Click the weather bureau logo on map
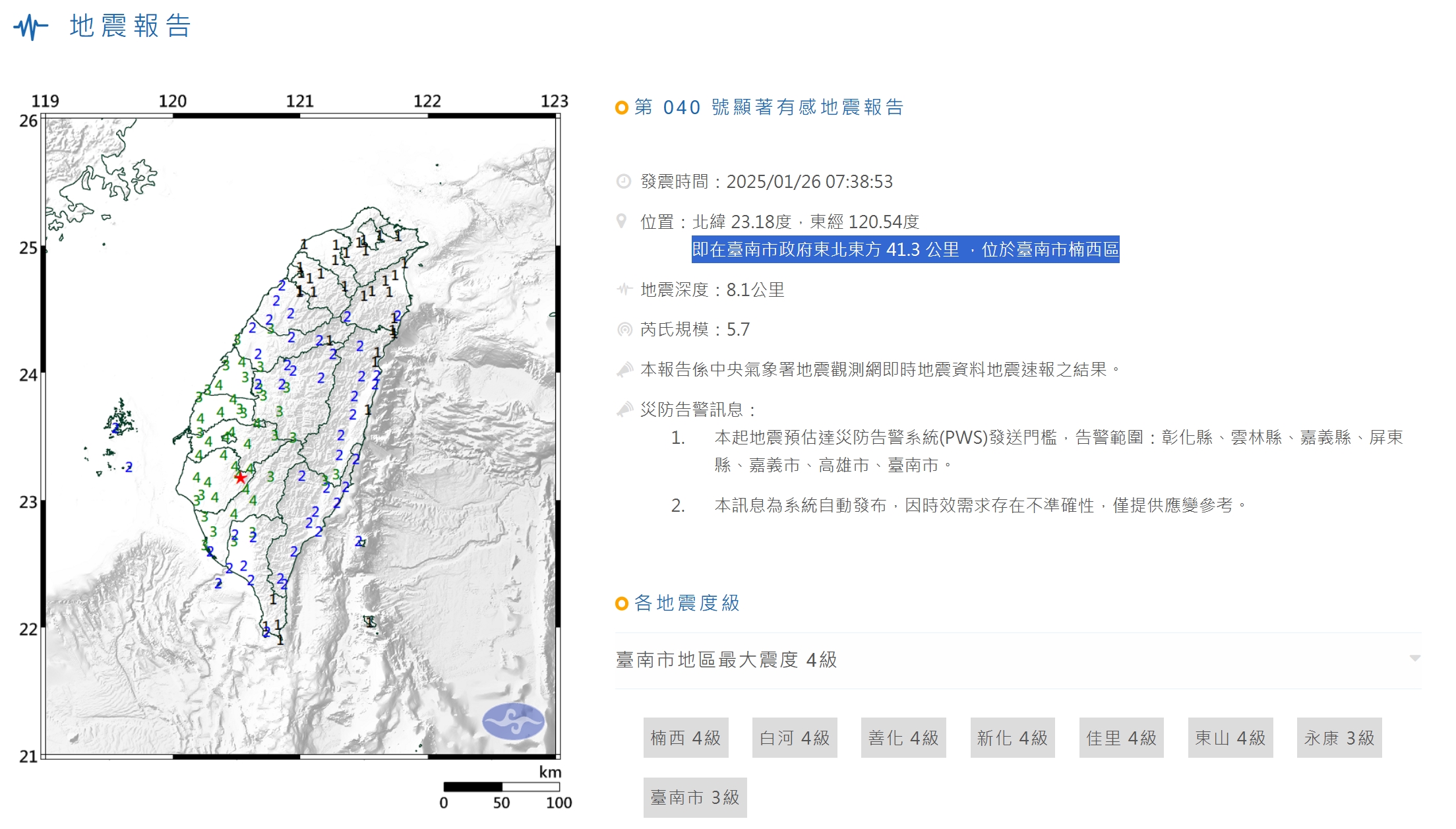 [x=513, y=721]
